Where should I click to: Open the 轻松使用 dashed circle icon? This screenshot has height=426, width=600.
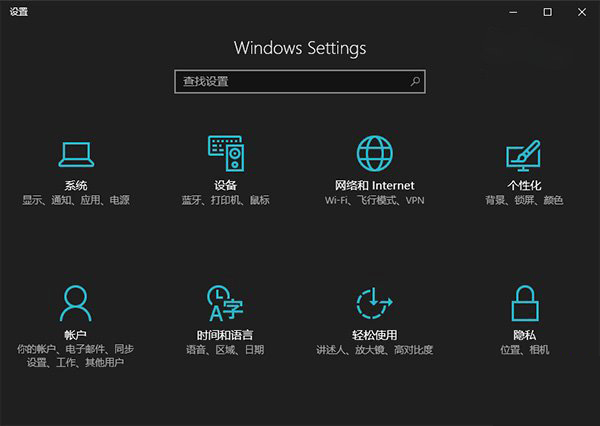[x=374, y=303]
